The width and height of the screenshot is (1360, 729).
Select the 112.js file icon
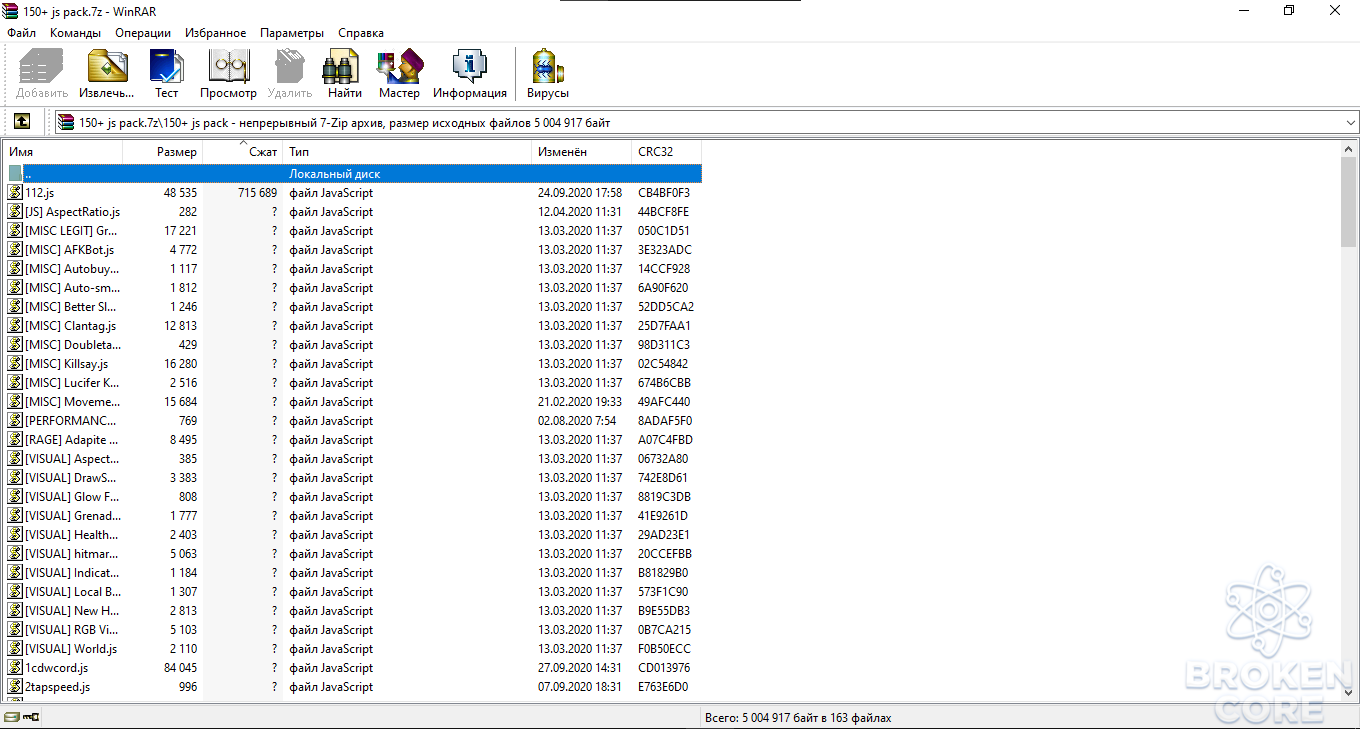15,193
